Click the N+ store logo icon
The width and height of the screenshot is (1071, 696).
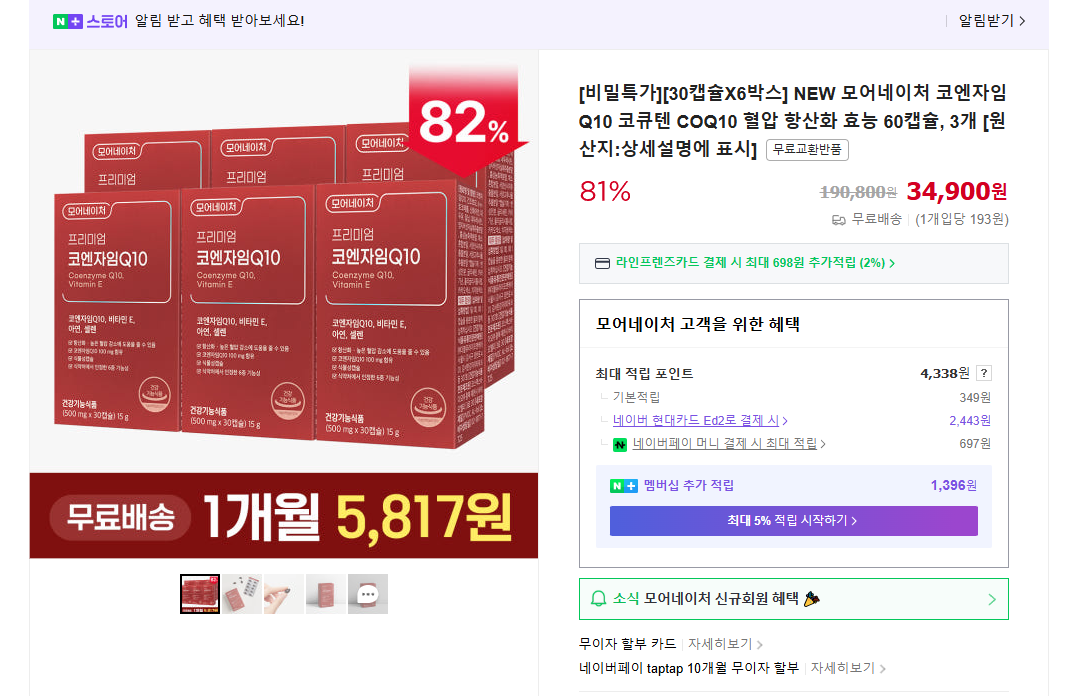pyautogui.click(x=68, y=22)
